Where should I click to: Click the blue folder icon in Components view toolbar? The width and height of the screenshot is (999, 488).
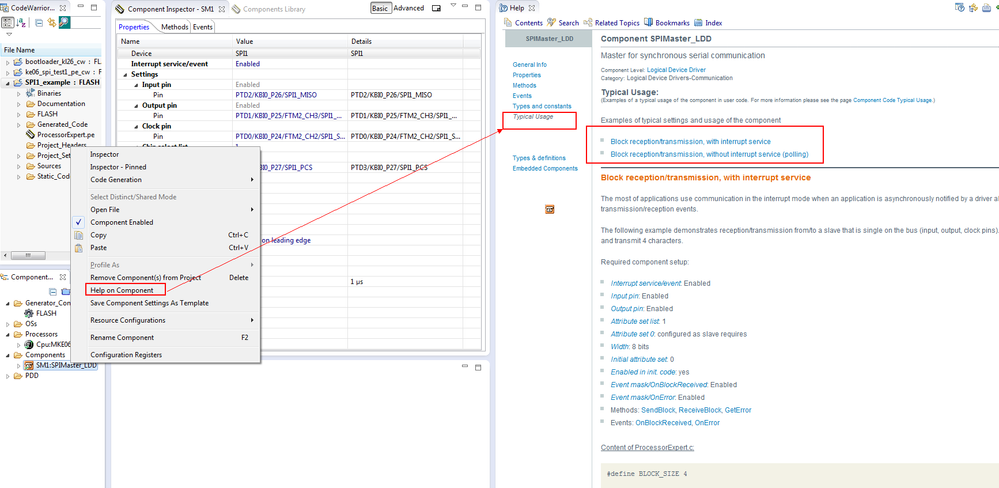pyautogui.click(x=65, y=292)
